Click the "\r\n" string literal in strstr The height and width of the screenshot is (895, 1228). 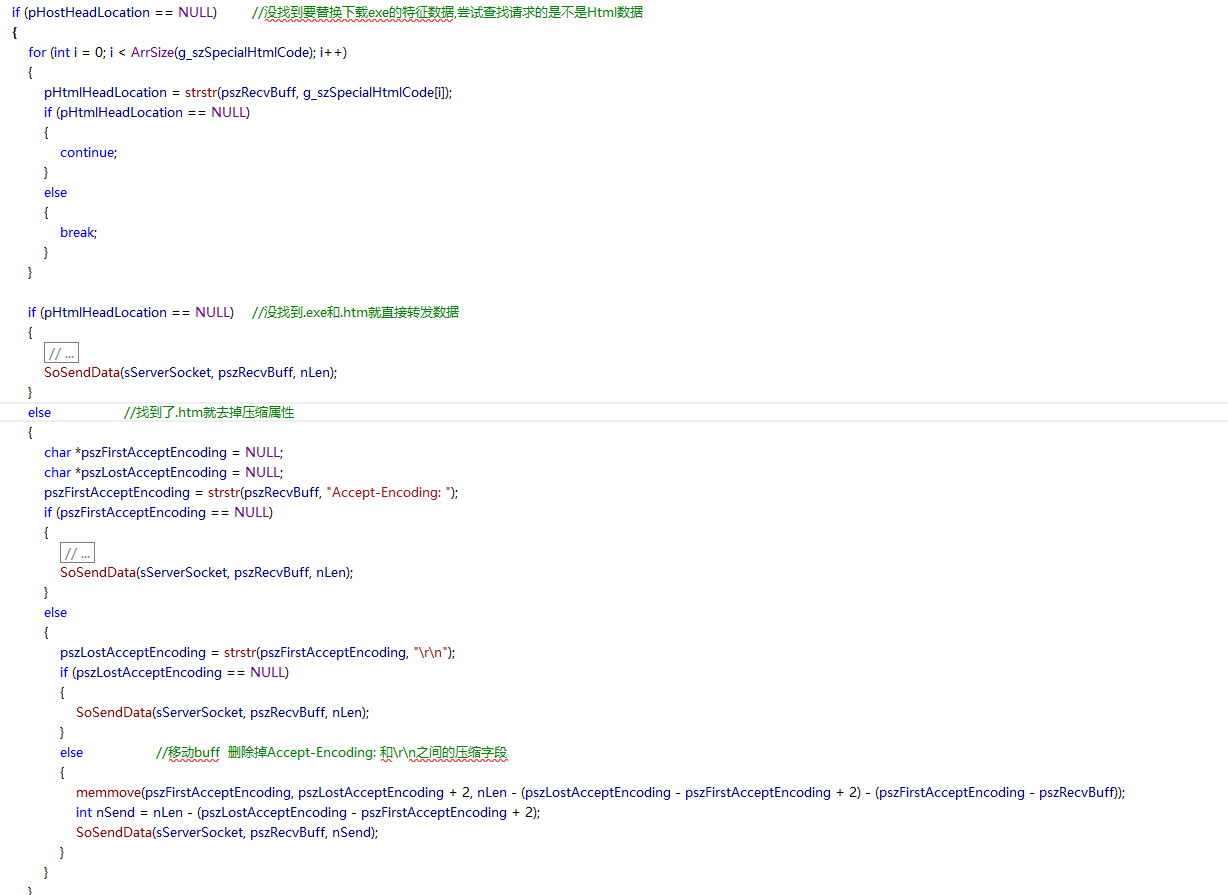pos(432,652)
